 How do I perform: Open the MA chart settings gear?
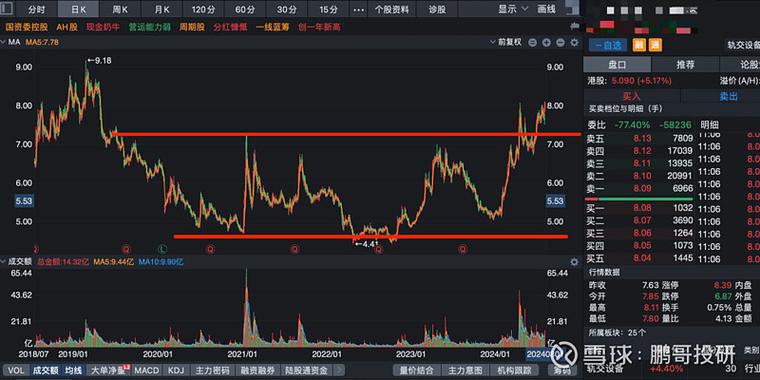(x=574, y=43)
